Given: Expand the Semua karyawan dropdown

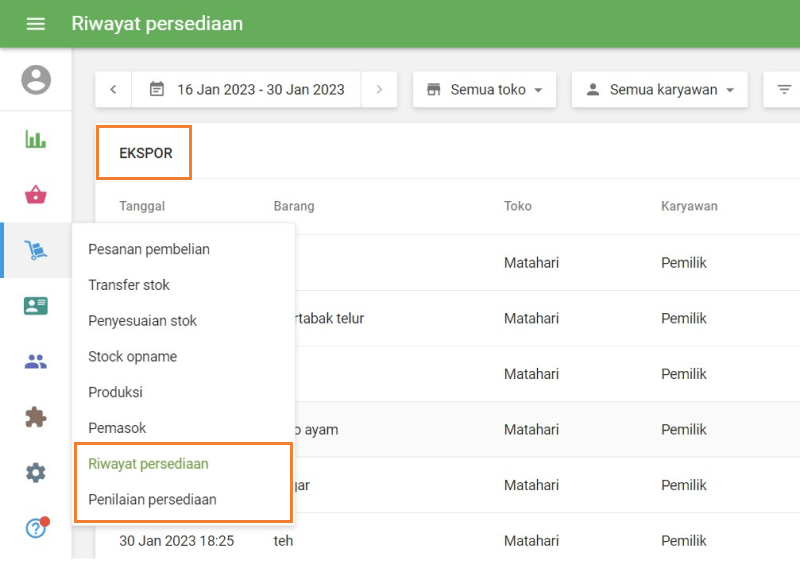Looking at the screenshot, I should [x=659, y=89].
